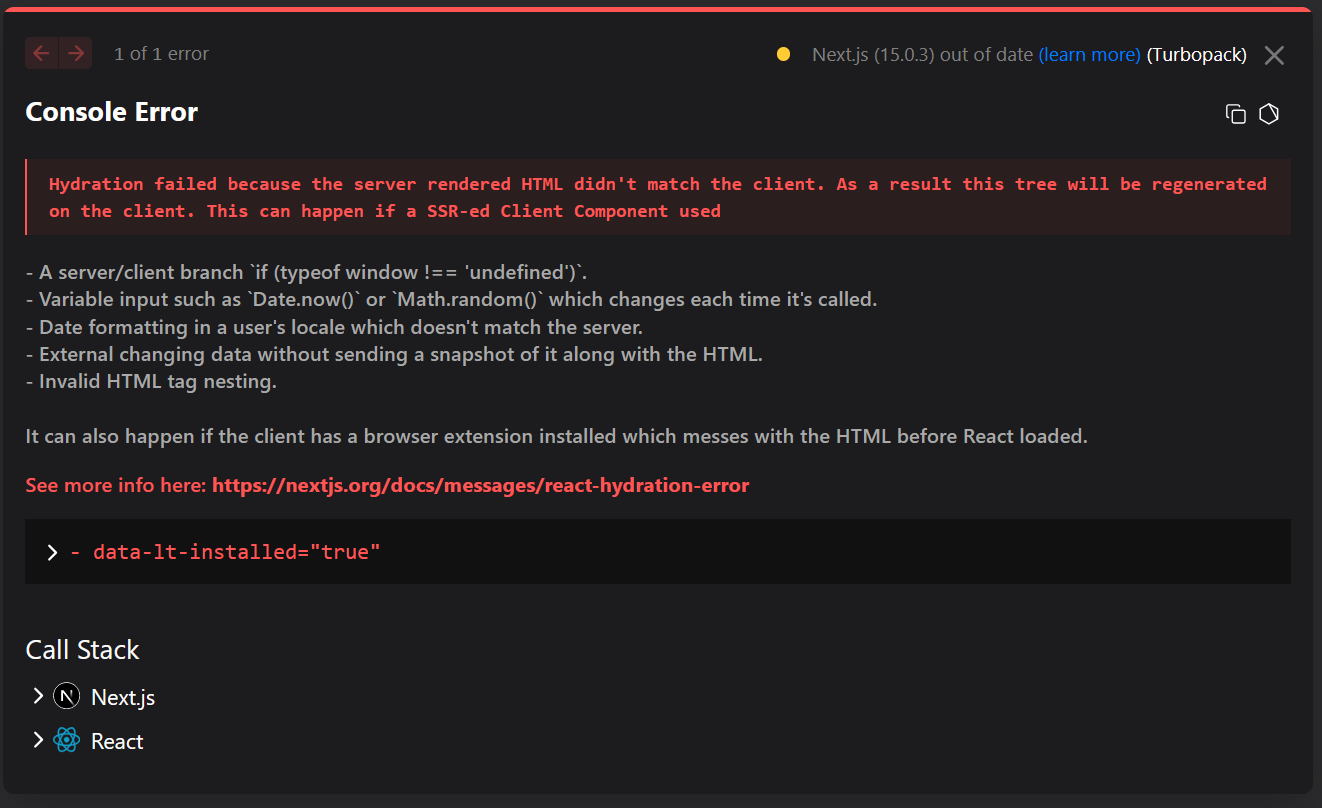Open the Node.js inspector hexagon icon
Viewport: 1322px width, 808px height.
pos(1269,114)
